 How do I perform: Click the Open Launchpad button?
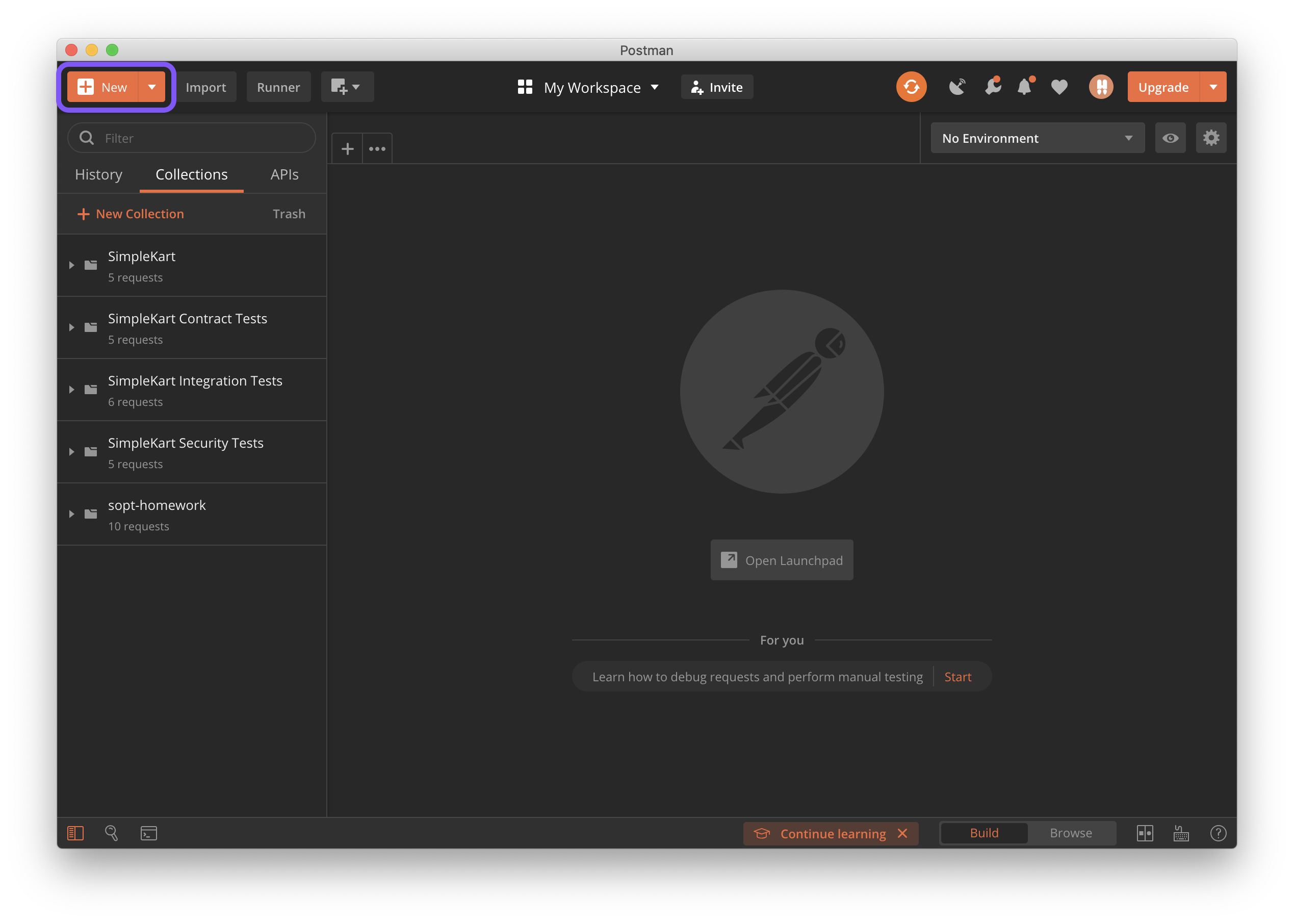point(782,560)
